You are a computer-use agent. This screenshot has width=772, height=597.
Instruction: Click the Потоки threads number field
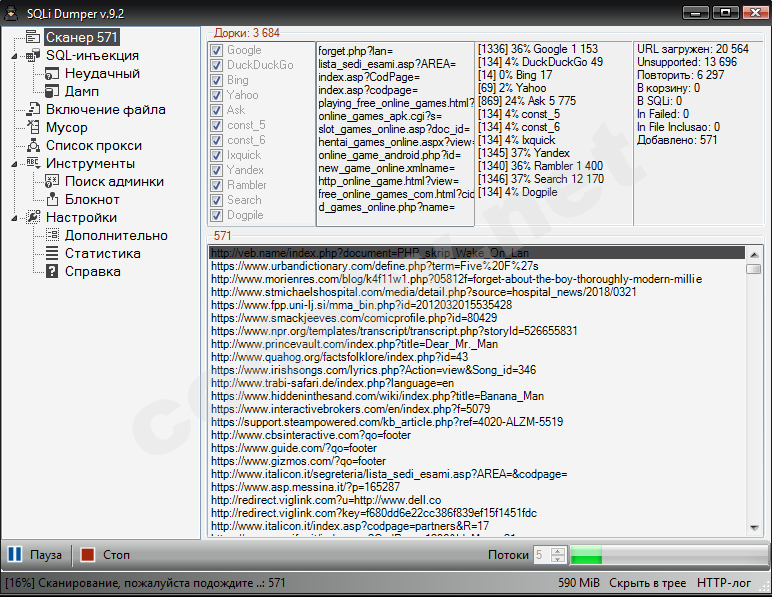point(543,555)
